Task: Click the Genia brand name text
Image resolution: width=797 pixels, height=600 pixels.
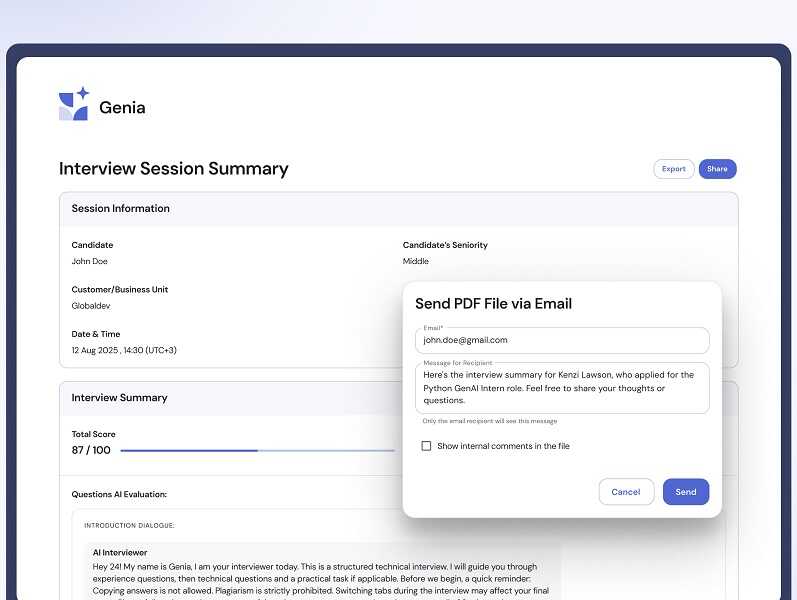Action: [122, 107]
